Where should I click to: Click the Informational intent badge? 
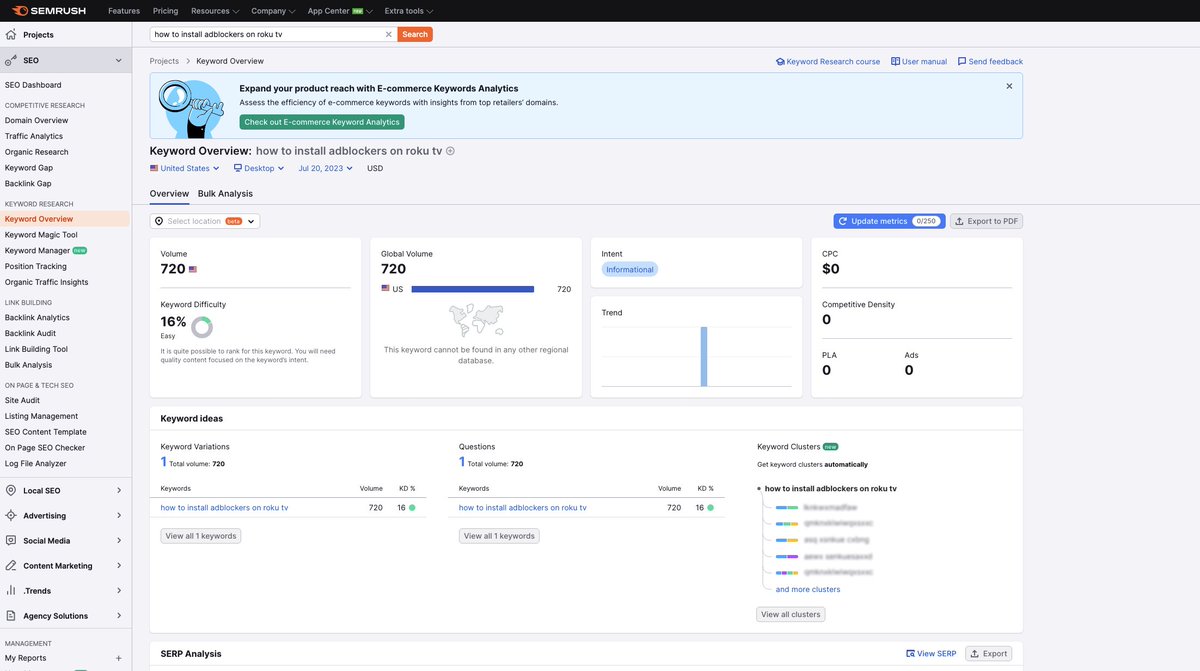(x=630, y=270)
